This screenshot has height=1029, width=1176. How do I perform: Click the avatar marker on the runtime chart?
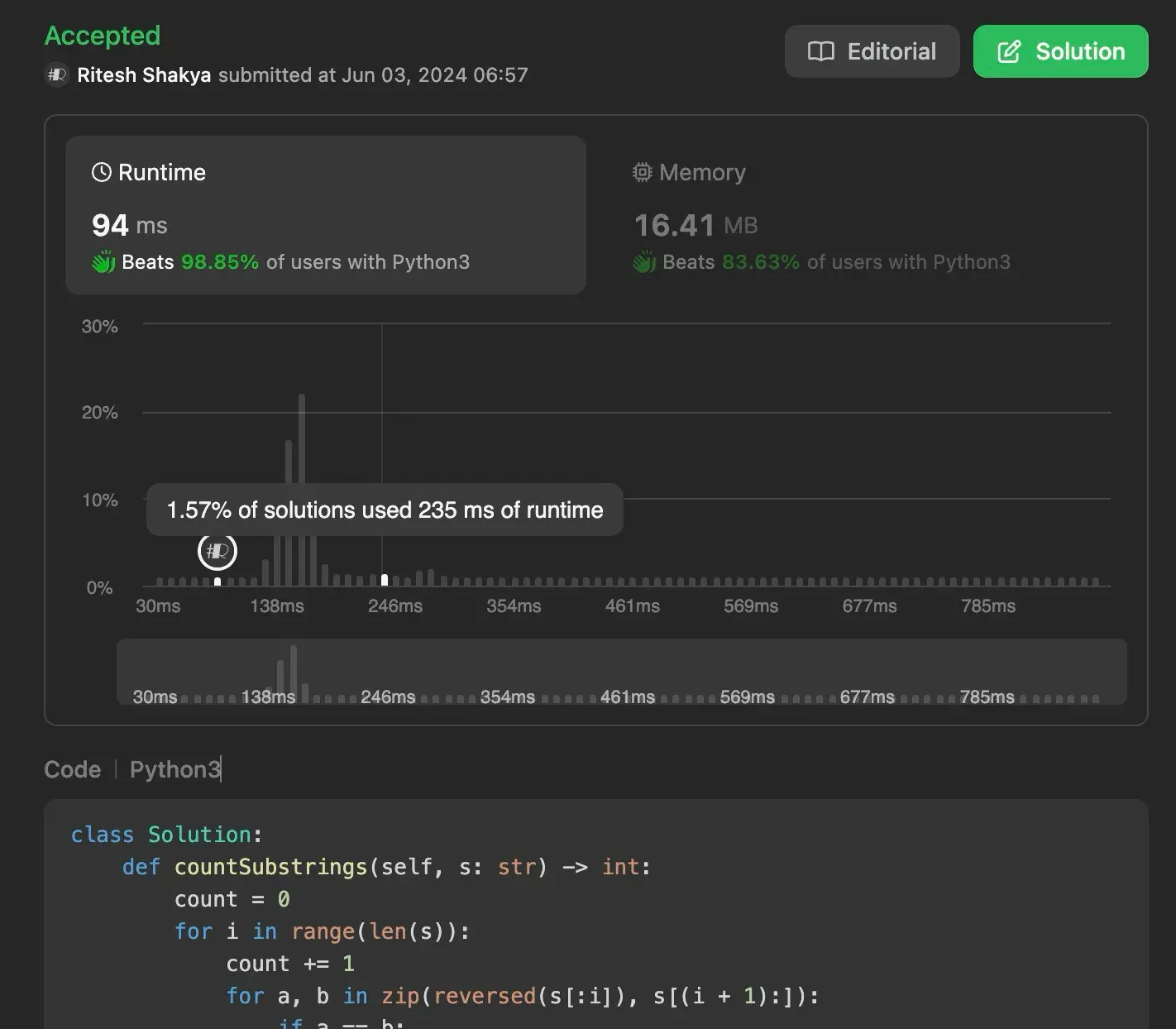tap(217, 551)
